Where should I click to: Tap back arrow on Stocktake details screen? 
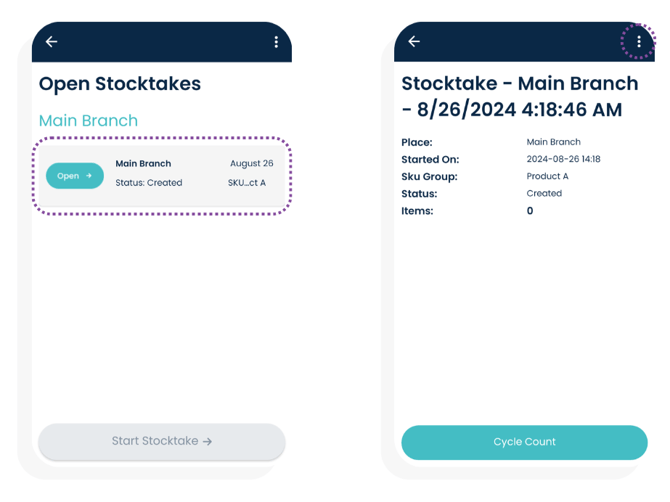point(414,42)
